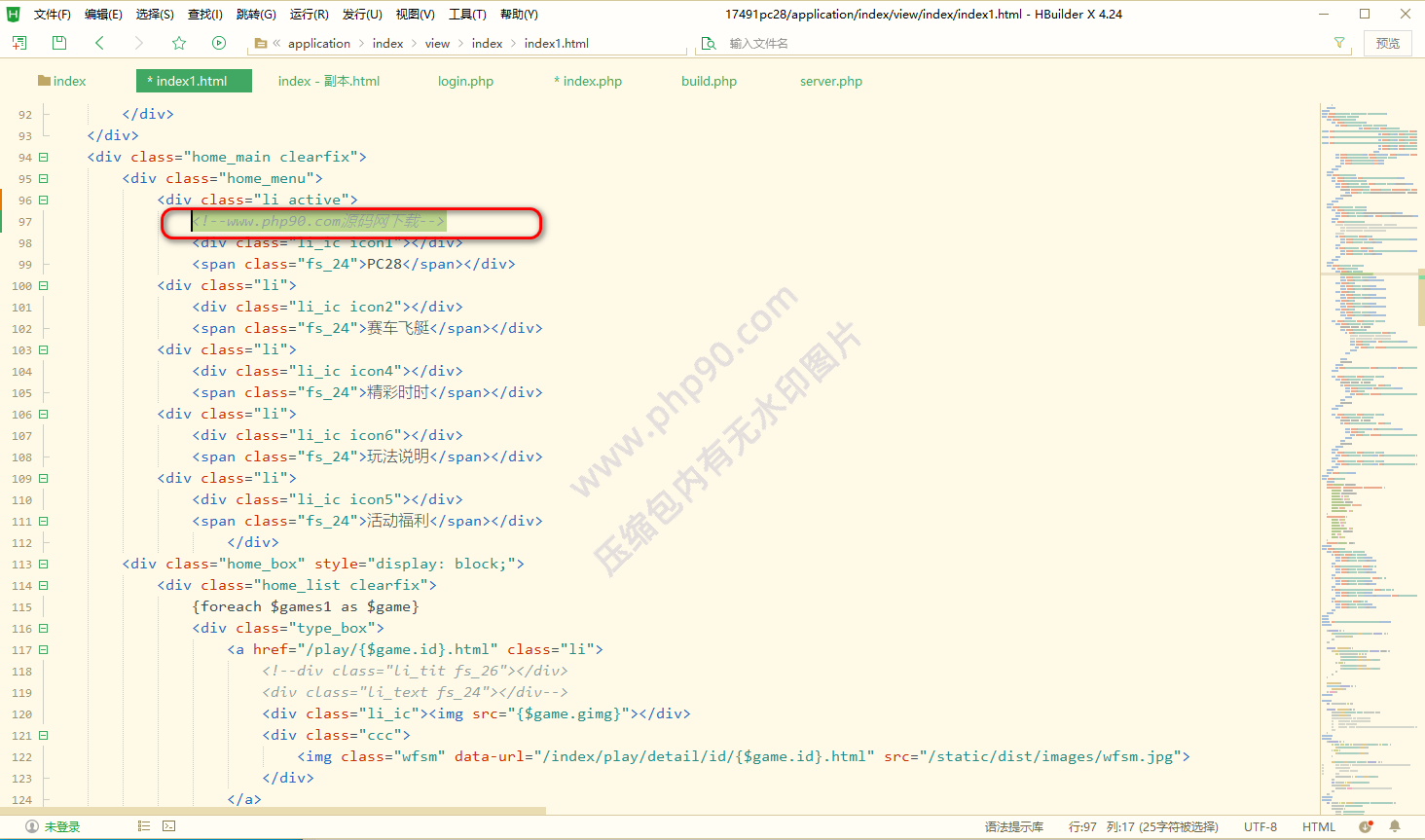Click the new file icon in toolbar
Image resolution: width=1425 pixels, height=840 pixels.
(x=19, y=43)
